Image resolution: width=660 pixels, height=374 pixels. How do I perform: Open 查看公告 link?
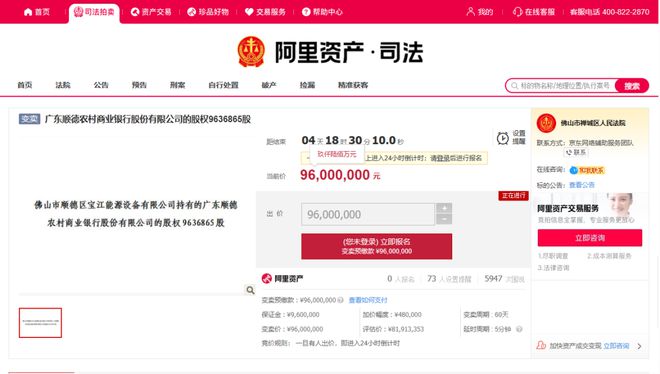582,185
